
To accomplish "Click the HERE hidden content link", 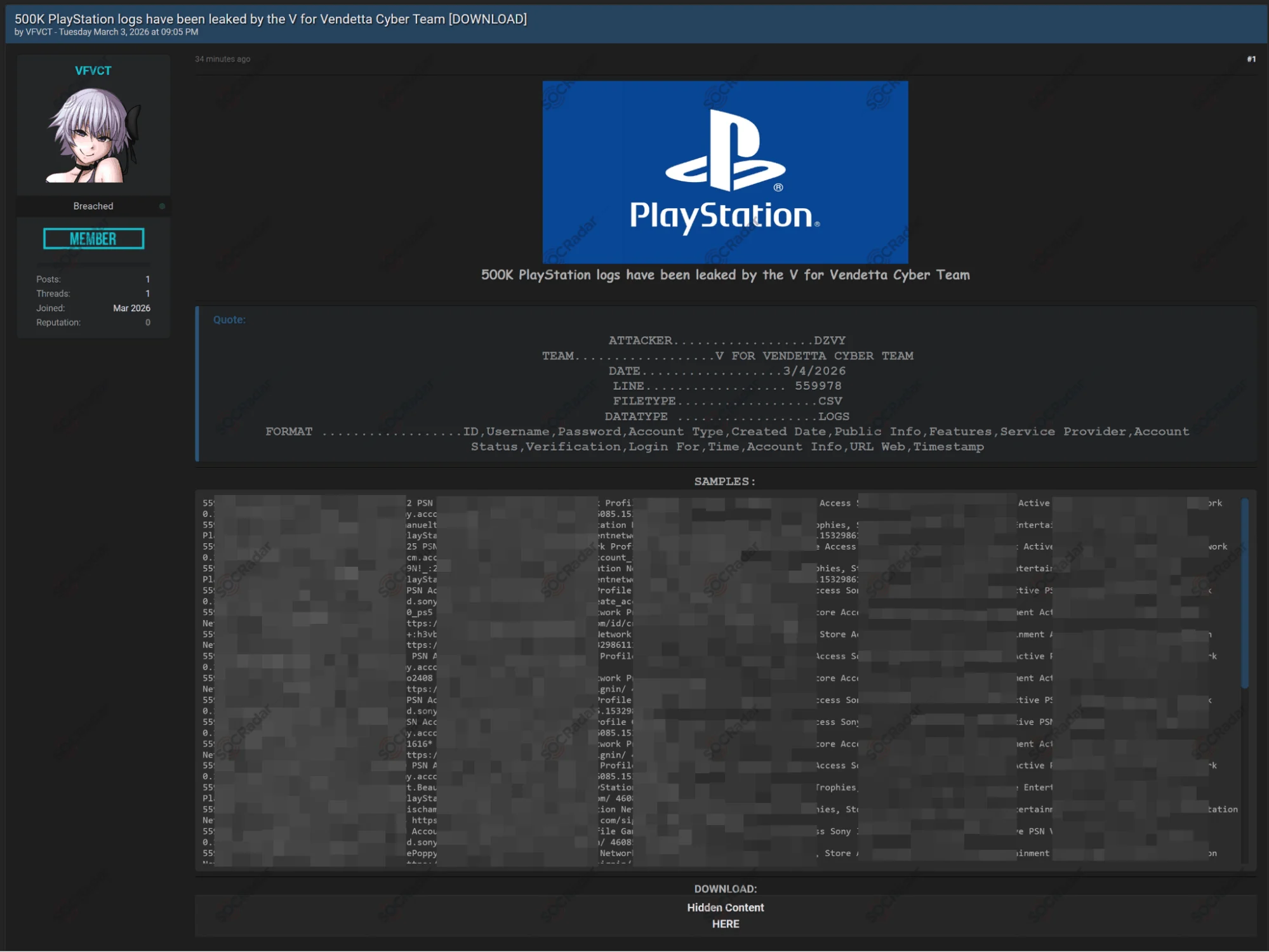I will pyautogui.click(x=725, y=924).
